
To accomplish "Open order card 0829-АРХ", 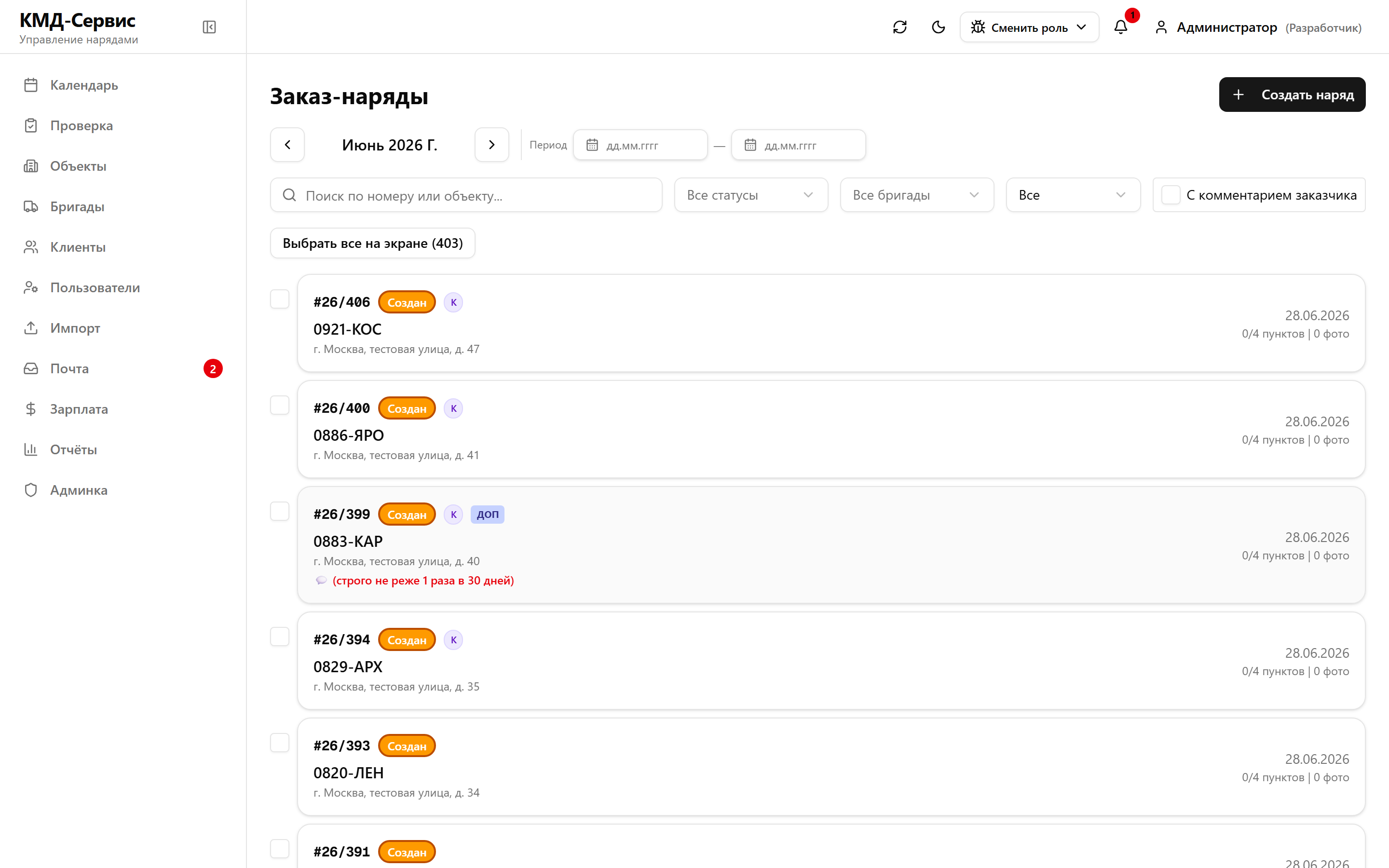I will [831, 660].
